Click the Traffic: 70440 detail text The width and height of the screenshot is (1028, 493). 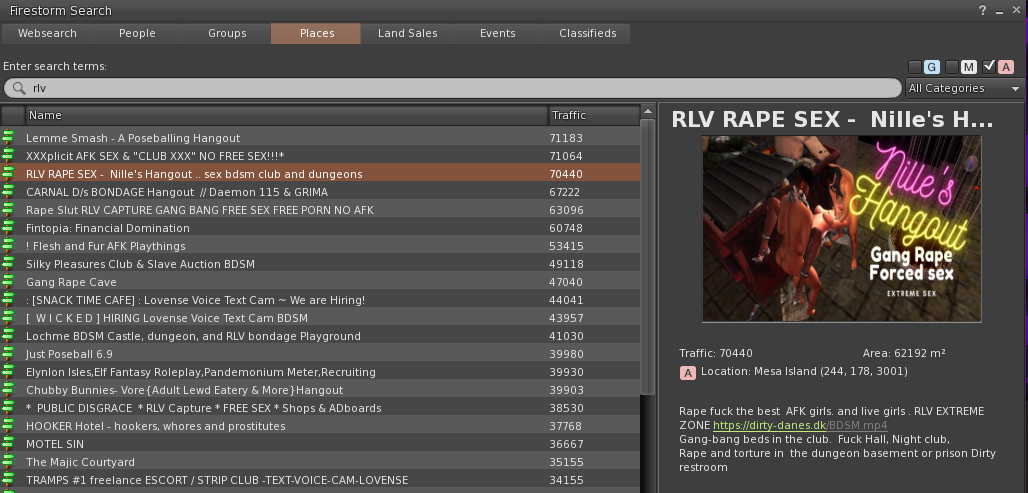click(x=716, y=353)
